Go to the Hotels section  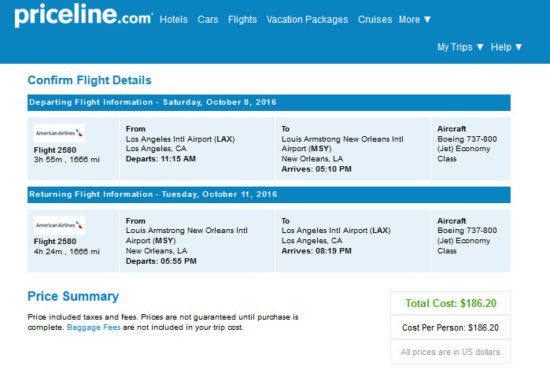(174, 20)
